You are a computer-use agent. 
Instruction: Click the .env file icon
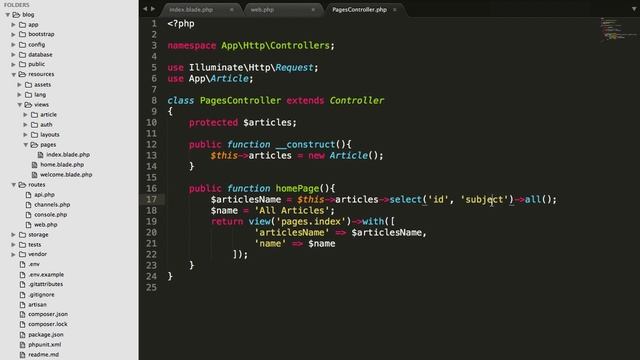click(x=22, y=264)
